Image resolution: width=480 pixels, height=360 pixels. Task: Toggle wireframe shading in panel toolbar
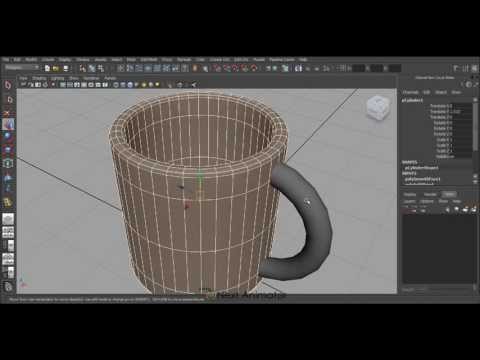pyautogui.click(x=116, y=85)
